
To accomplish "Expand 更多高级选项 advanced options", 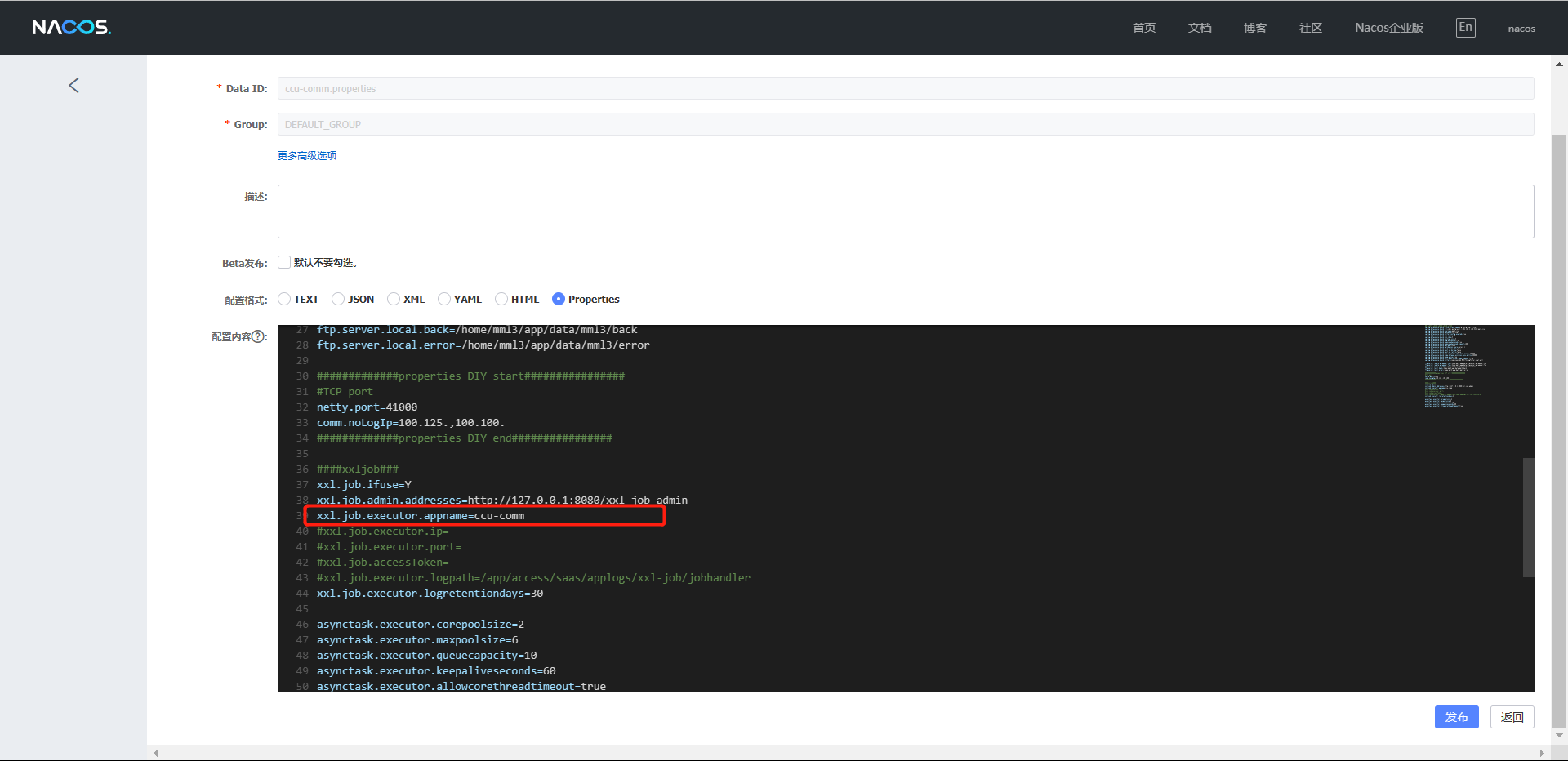I will tap(307, 156).
